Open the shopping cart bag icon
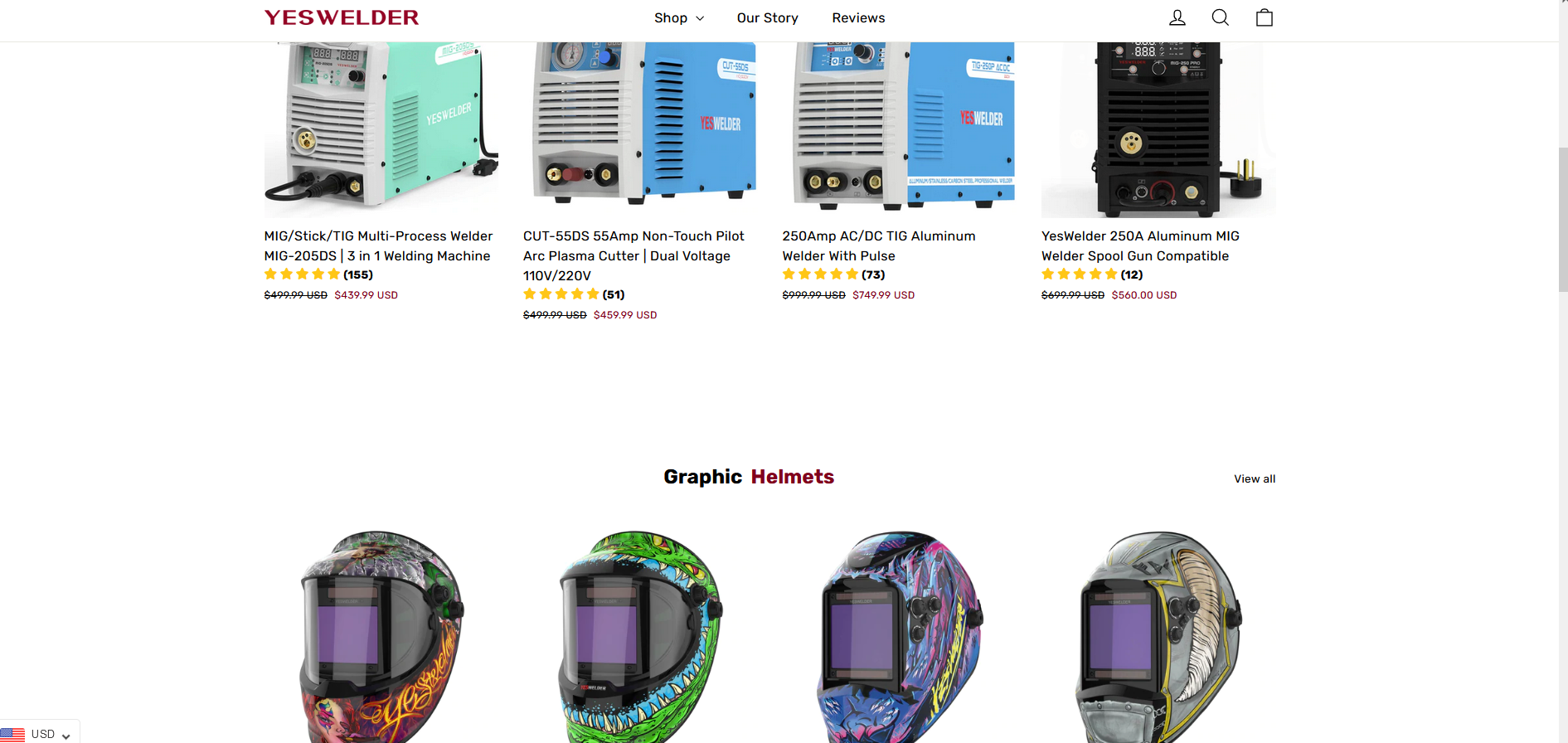The width and height of the screenshot is (1568, 743). (x=1264, y=17)
